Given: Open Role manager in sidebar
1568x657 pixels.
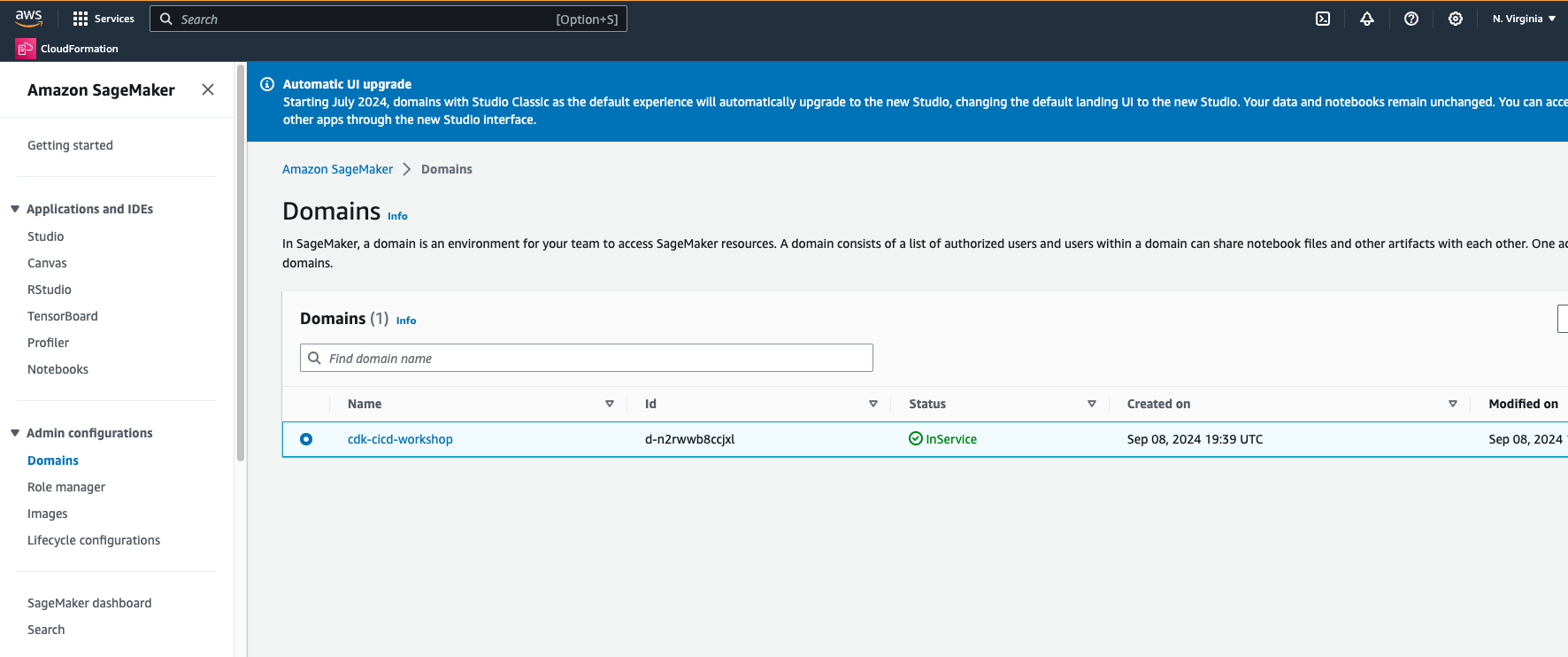Looking at the screenshot, I should pos(66,487).
